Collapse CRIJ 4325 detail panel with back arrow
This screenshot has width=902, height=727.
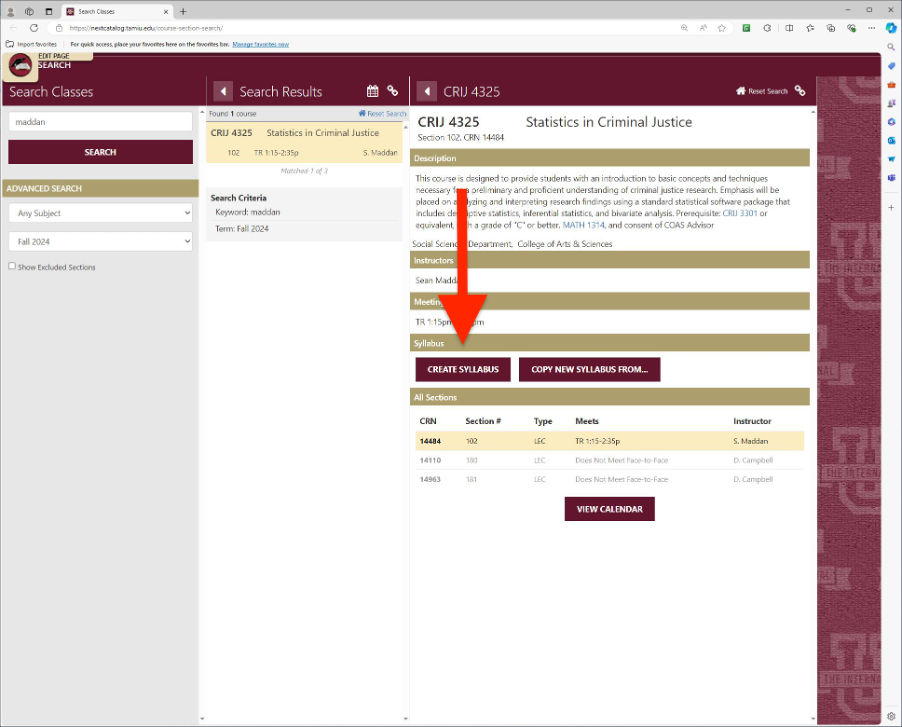[427, 91]
